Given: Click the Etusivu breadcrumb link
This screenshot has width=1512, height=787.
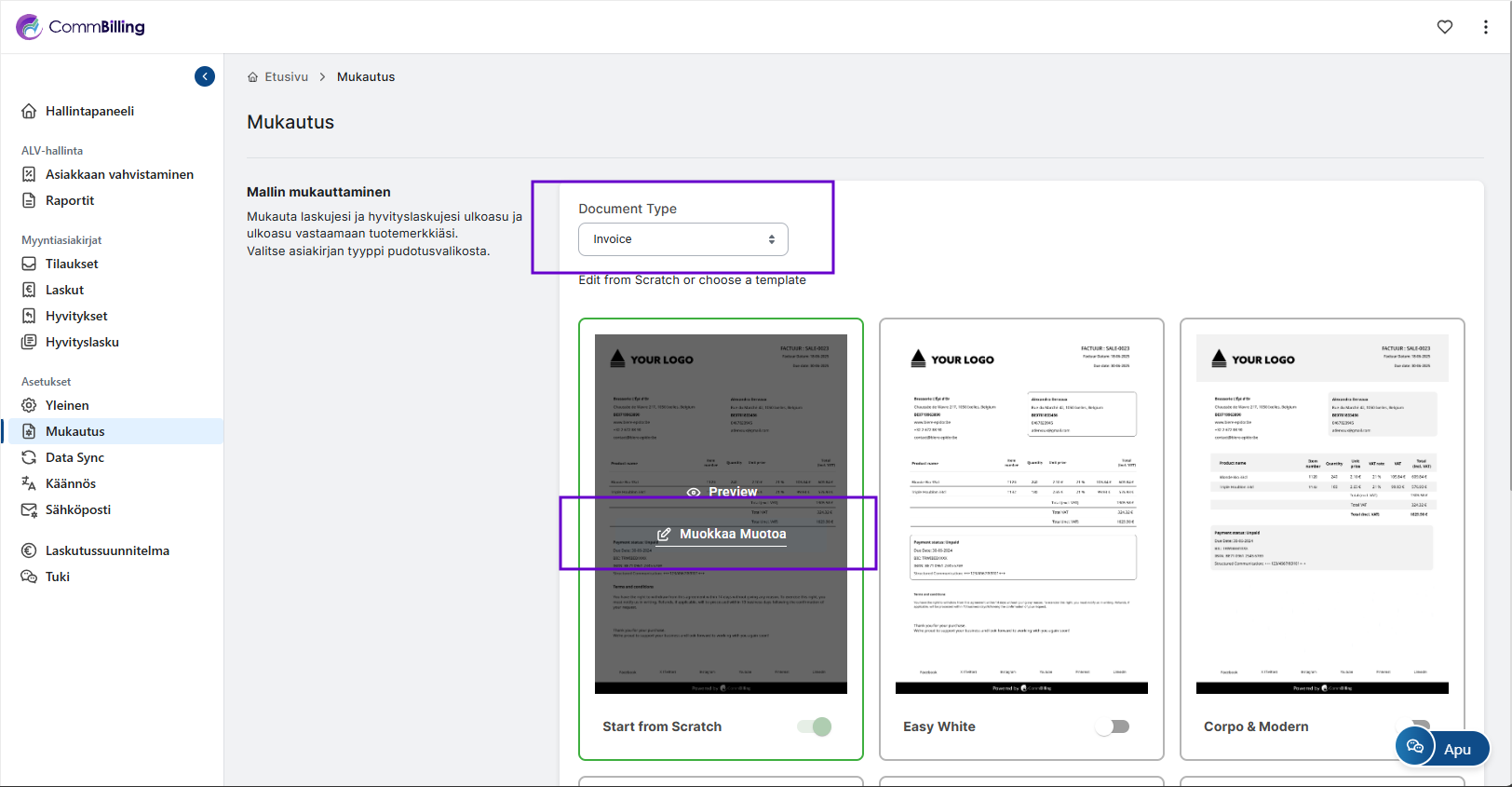Looking at the screenshot, I should tap(286, 77).
